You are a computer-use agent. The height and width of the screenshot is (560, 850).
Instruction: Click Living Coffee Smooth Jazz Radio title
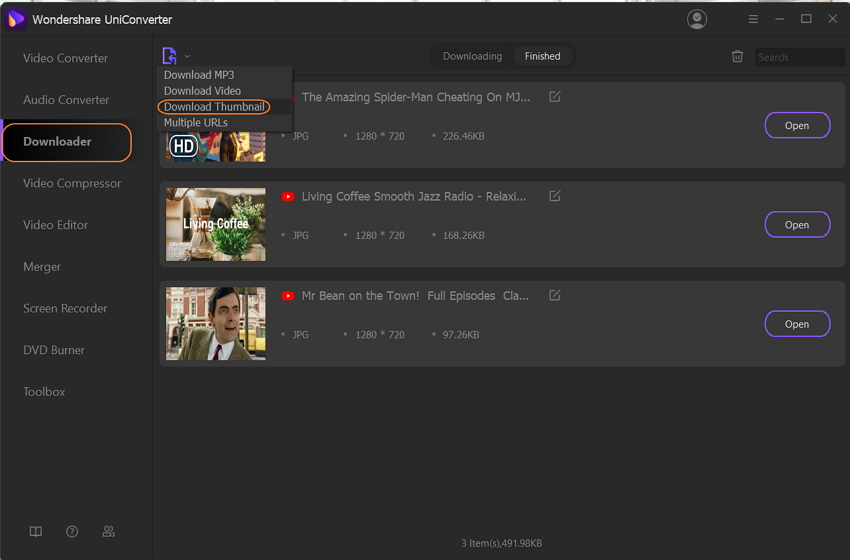coord(414,196)
